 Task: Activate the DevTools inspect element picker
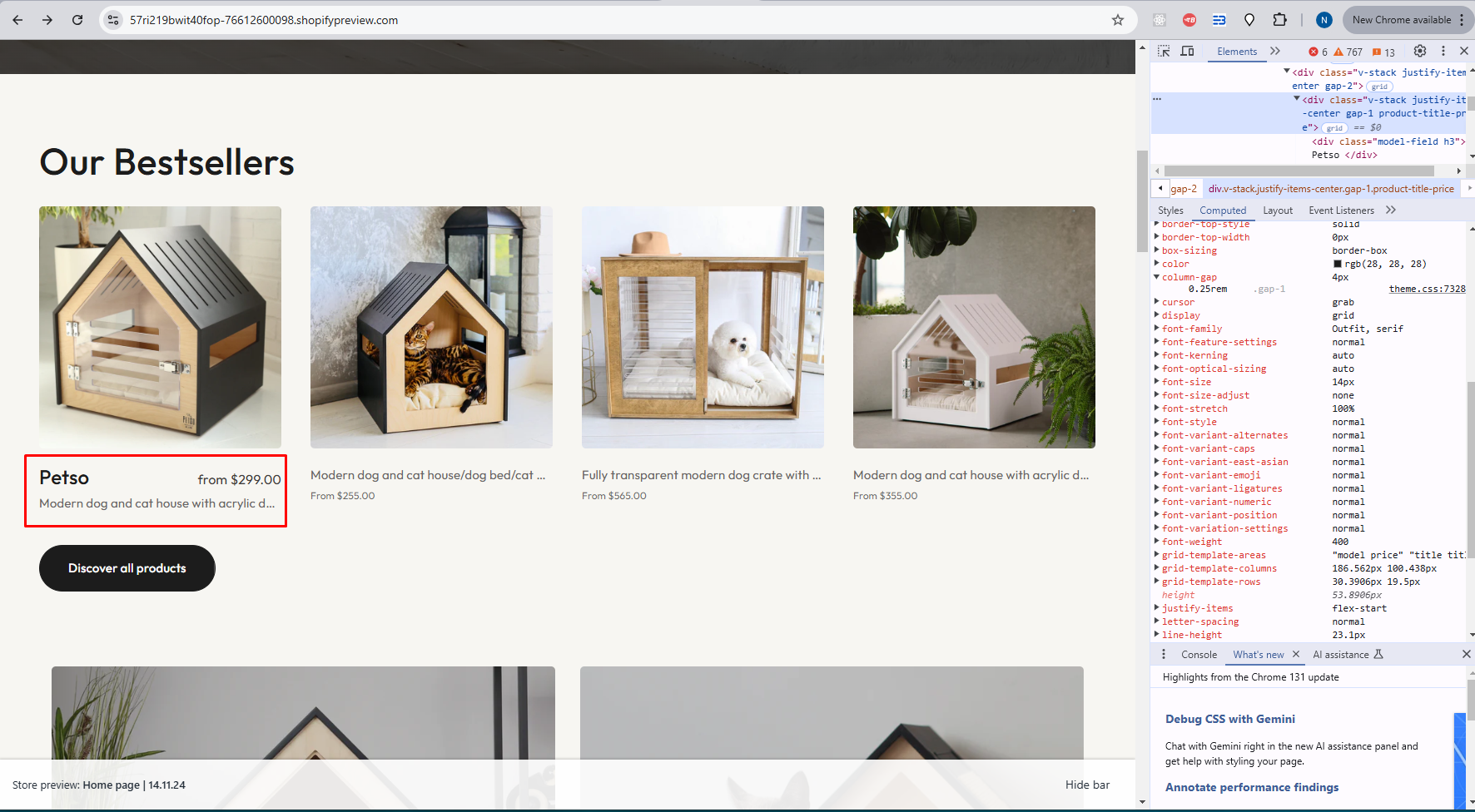(1164, 52)
